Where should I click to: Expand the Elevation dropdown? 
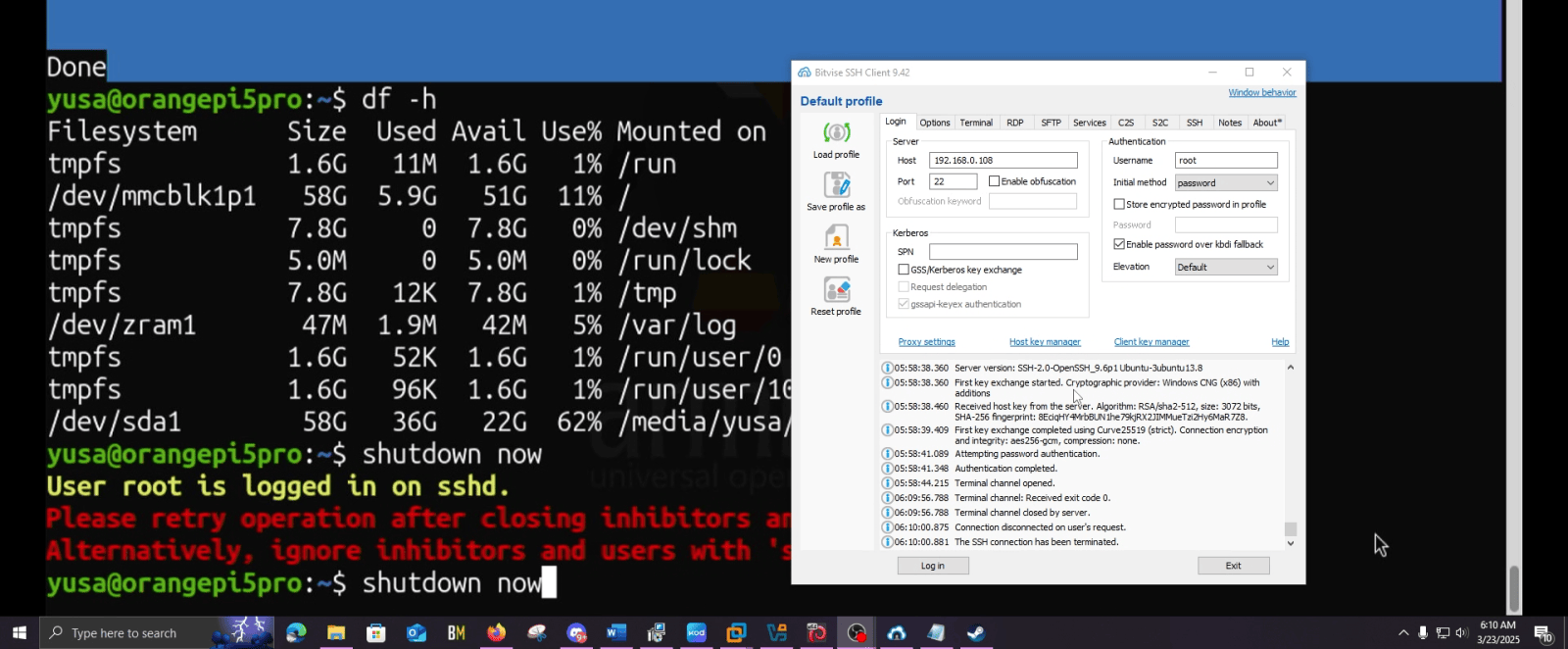click(x=1226, y=268)
